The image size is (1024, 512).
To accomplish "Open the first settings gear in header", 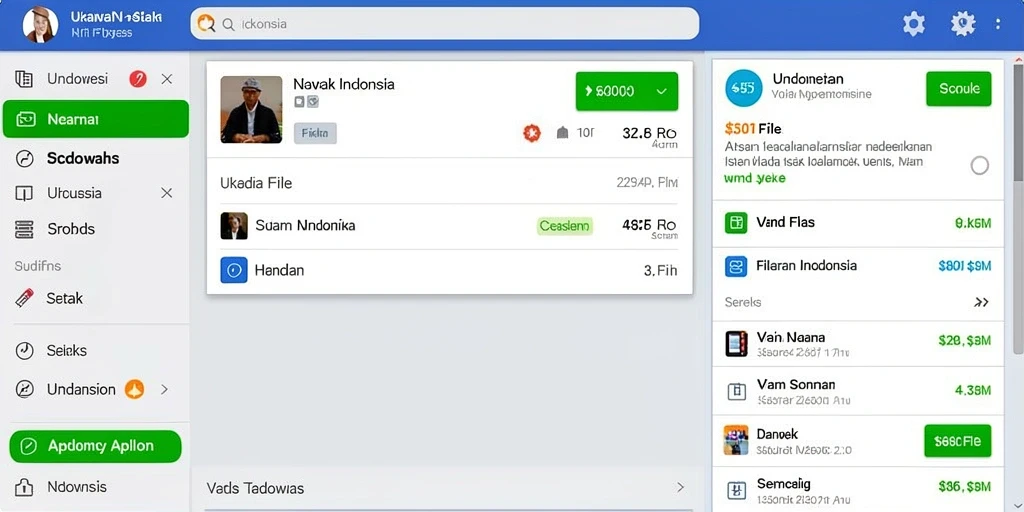I will (x=914, y=24).
